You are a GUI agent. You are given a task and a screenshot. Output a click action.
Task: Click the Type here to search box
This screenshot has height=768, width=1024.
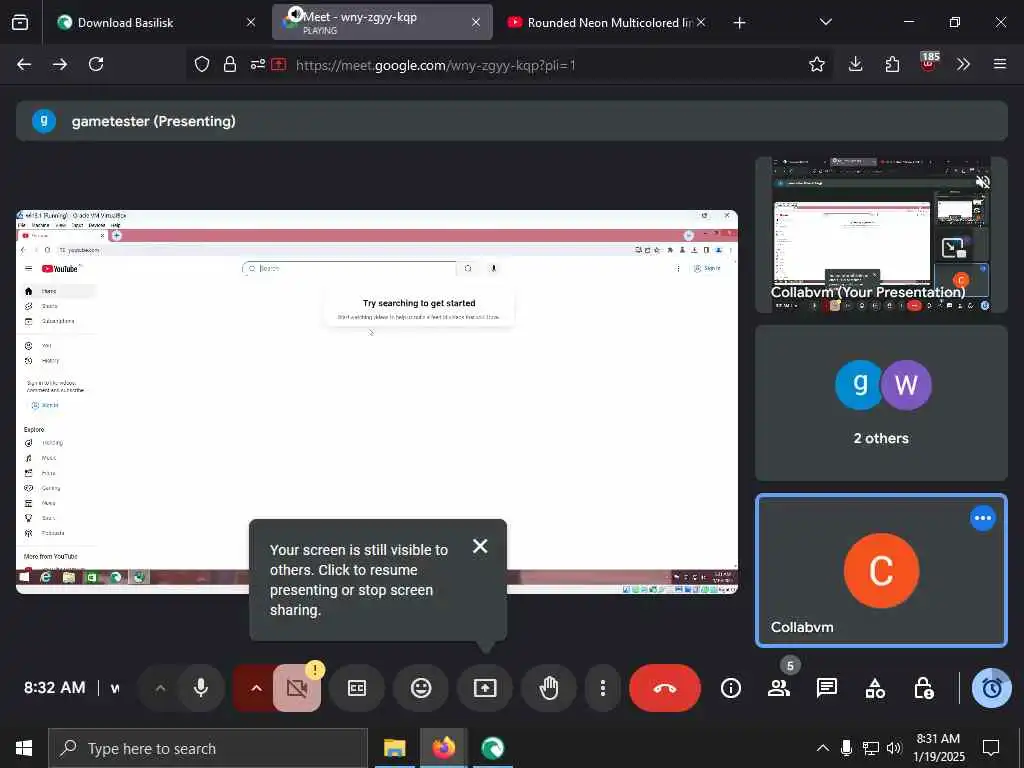[208, 748]
